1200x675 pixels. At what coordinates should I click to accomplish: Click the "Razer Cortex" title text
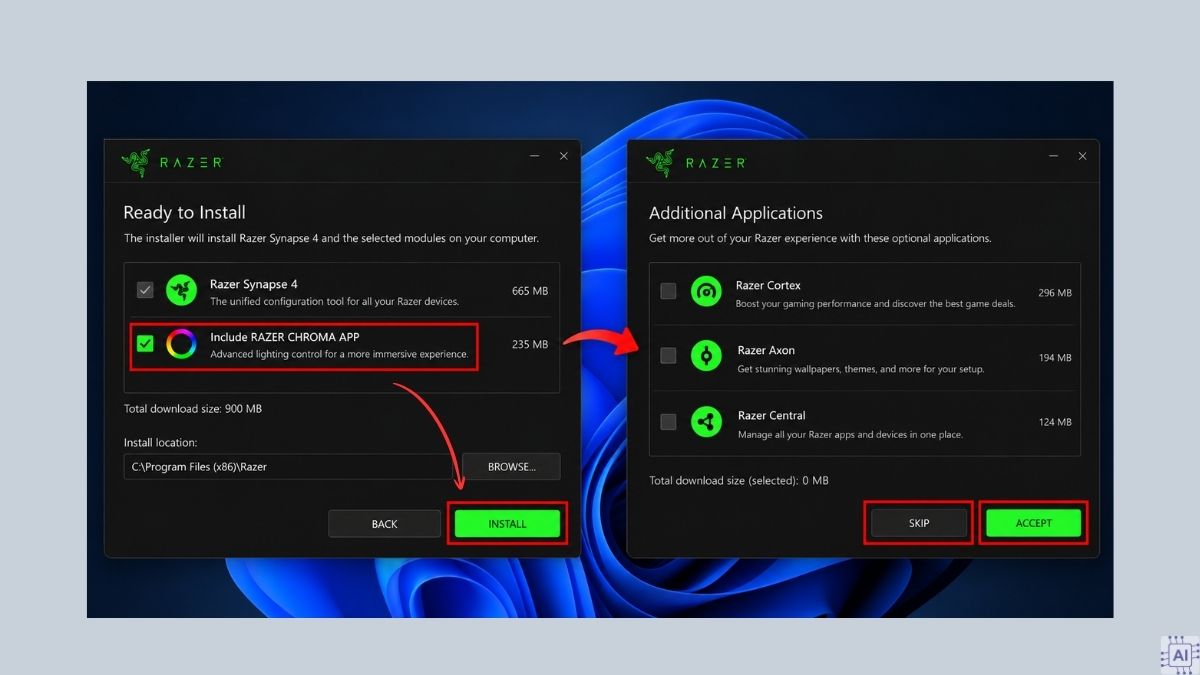768,286
